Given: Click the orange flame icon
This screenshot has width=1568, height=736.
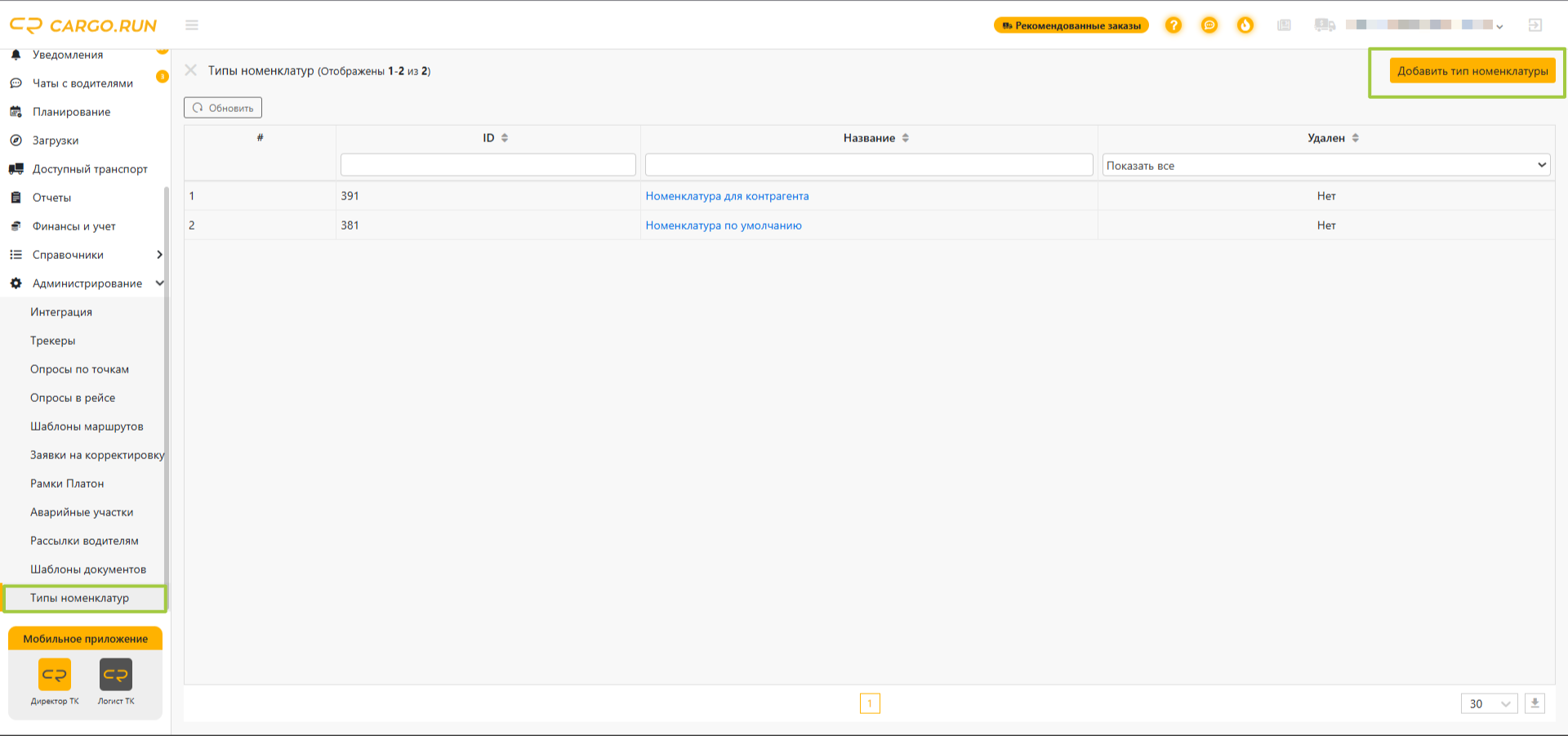Looking at the screenshot, I should pyautogui.click(x=1245, y=25).
